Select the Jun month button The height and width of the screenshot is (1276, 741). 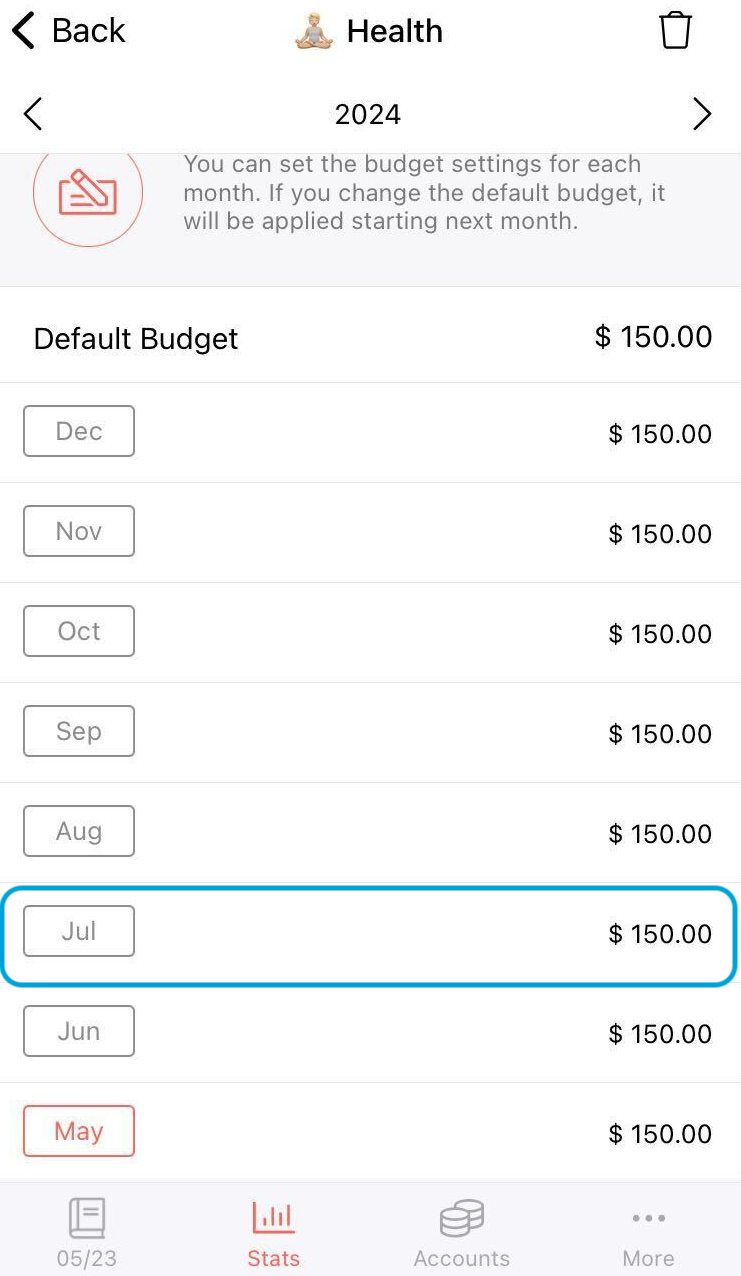79,1031
